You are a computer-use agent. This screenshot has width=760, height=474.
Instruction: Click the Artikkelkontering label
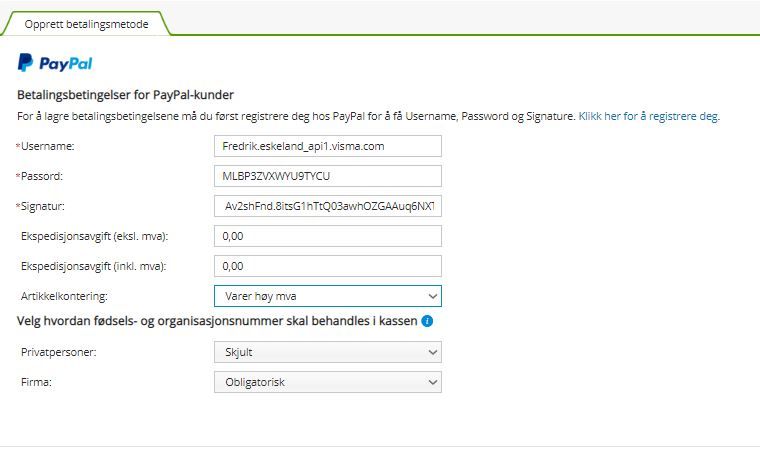click(64, 297)
